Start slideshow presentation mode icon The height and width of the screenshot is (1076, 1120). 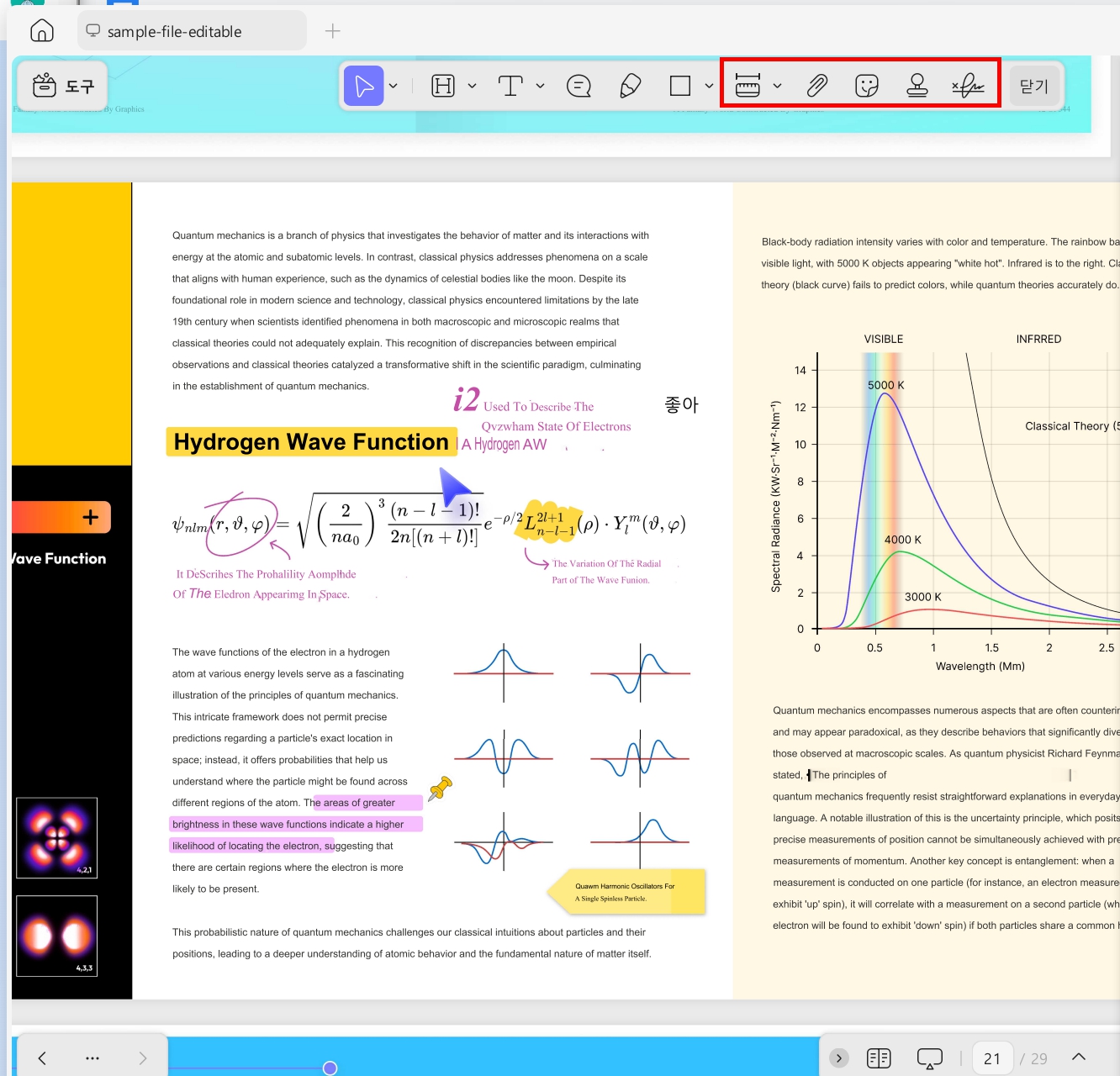click(x=929, y=1058)
